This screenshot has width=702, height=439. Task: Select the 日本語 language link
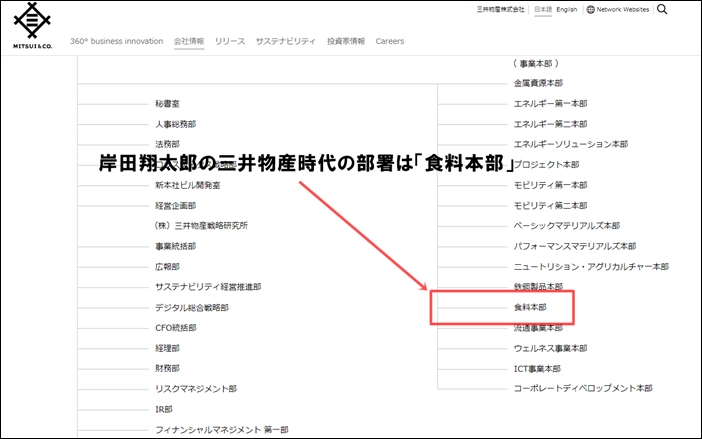(543, 9)
